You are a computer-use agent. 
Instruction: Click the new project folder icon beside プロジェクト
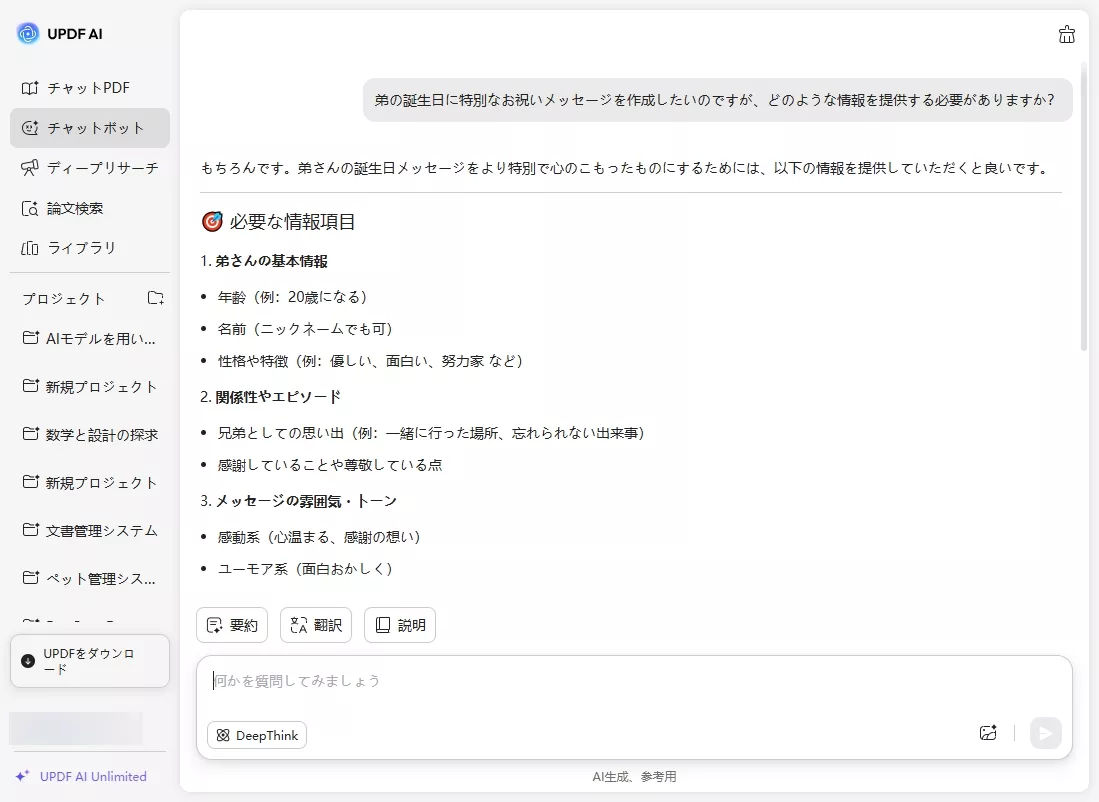155,298
